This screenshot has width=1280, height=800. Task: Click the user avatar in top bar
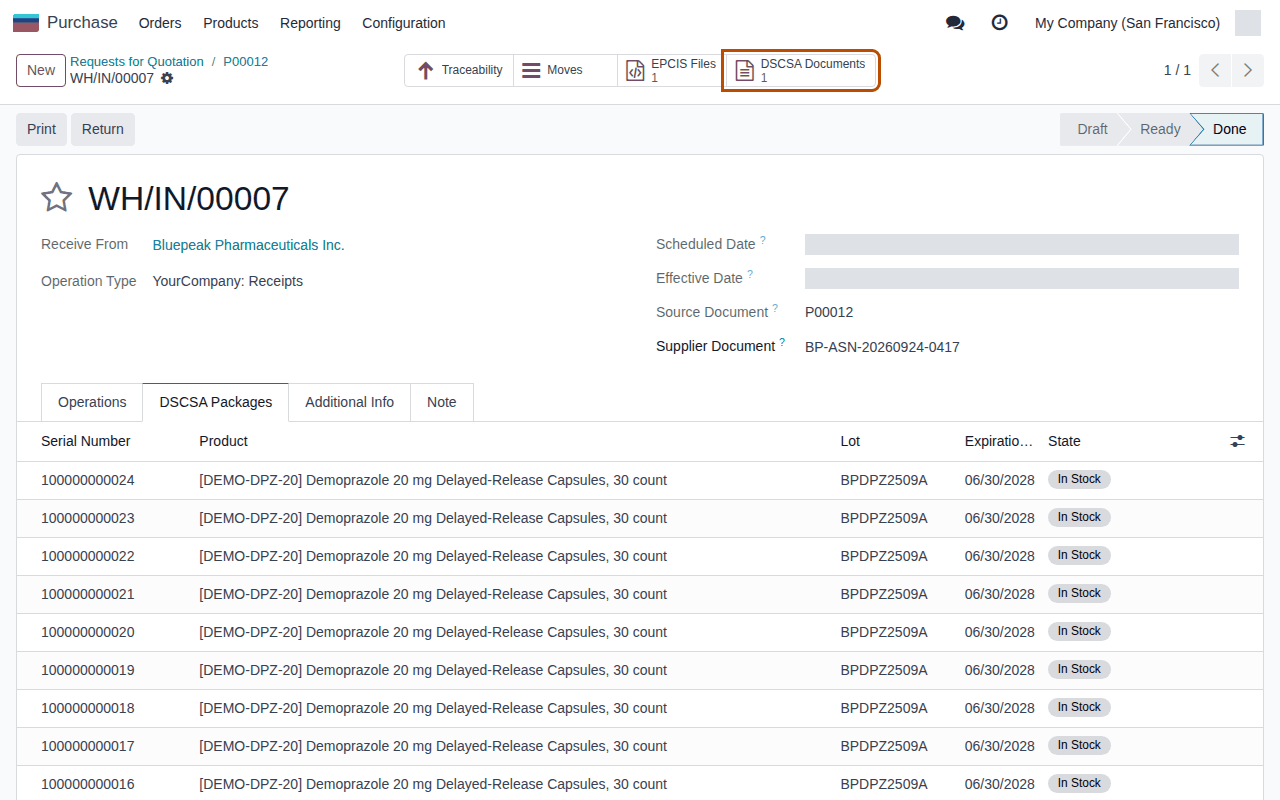[x=1248, y=22]
